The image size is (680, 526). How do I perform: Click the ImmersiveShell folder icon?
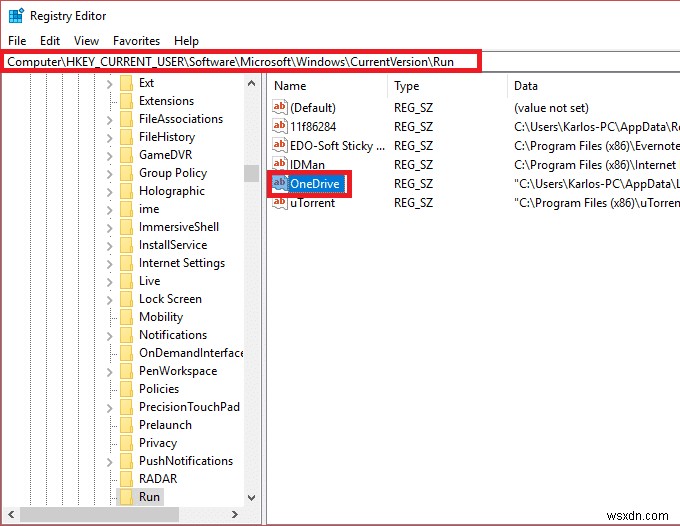(126, 227)
